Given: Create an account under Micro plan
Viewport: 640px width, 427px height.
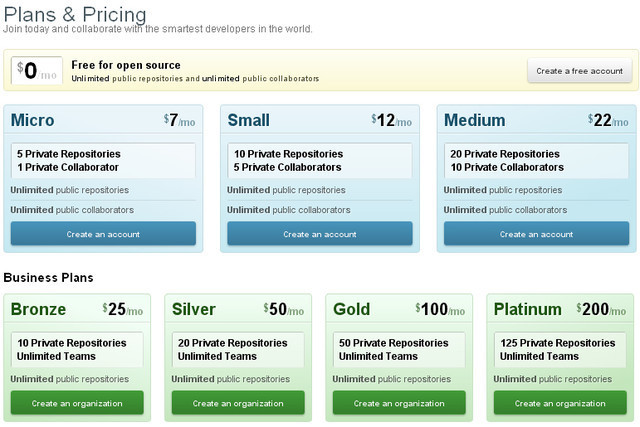Looking at the screenshot, I should (x=103, y=234).
